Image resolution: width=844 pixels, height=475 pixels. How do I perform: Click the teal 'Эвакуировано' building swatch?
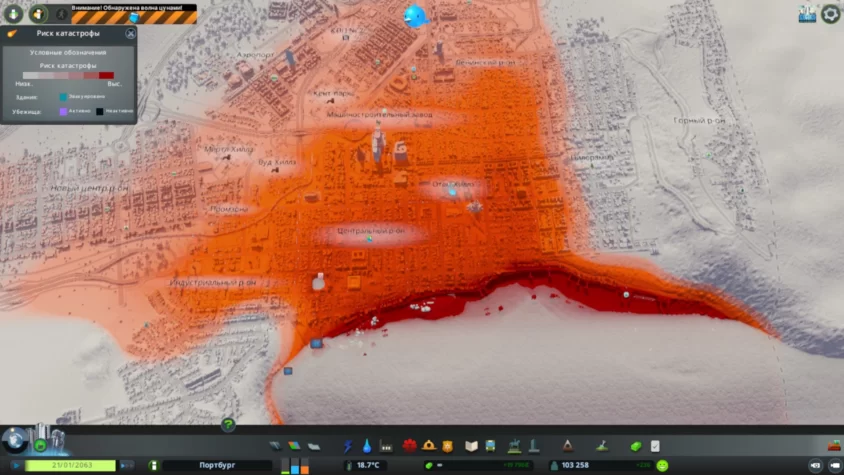click(x=63, y=97)
